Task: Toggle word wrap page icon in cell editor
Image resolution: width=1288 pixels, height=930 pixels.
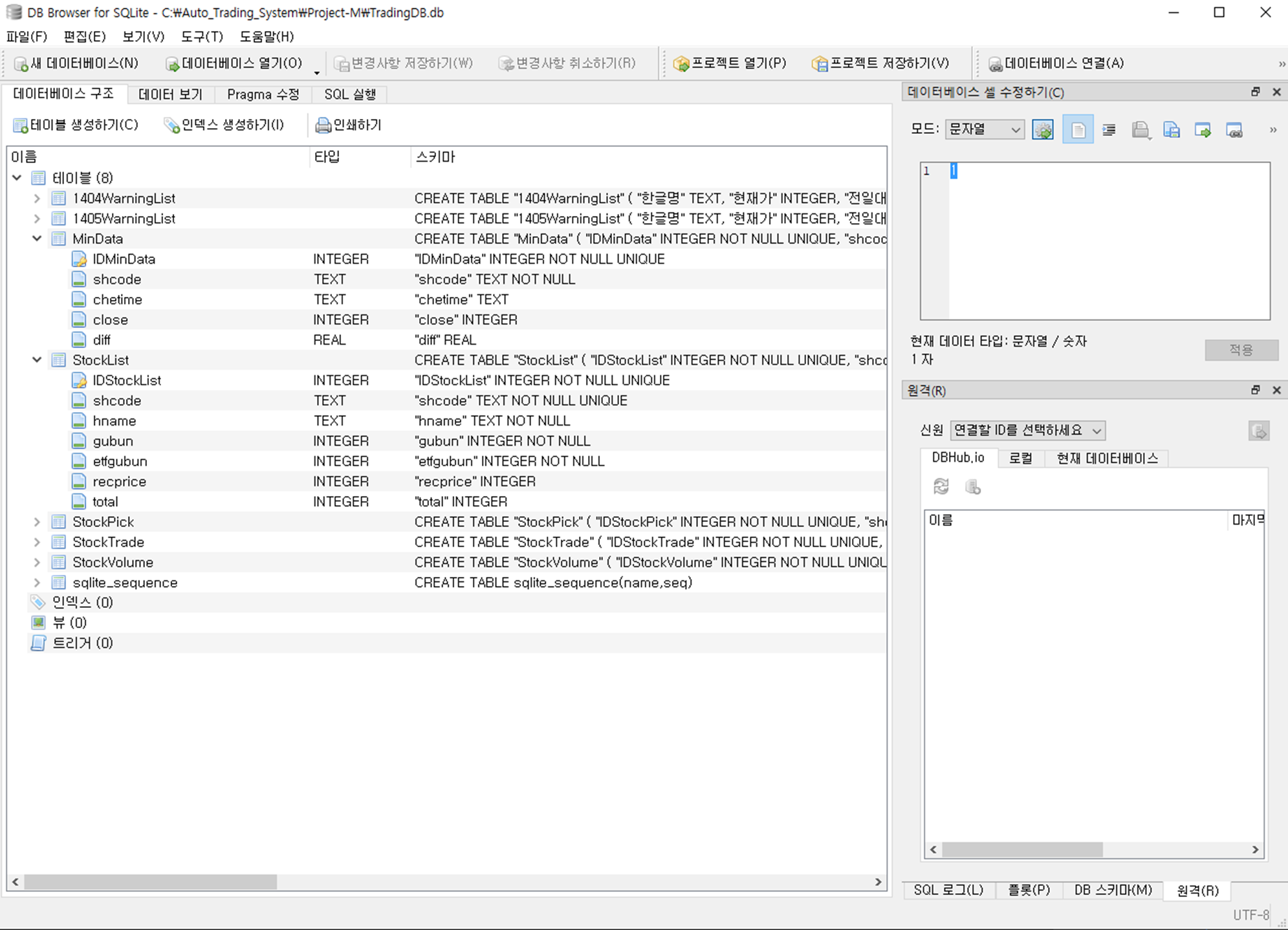Action: coord(1078,130)
